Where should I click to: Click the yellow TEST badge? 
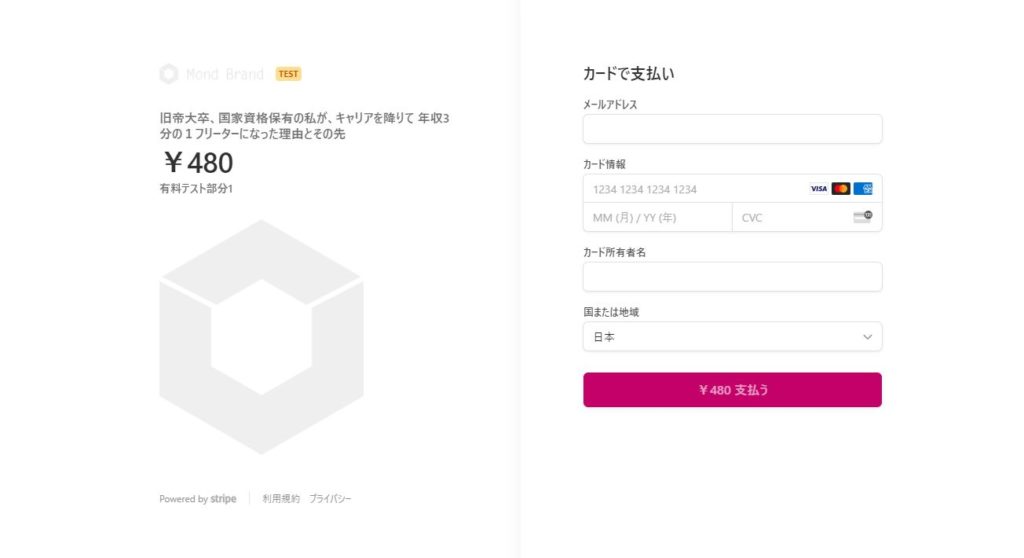(x=288, y=74)
